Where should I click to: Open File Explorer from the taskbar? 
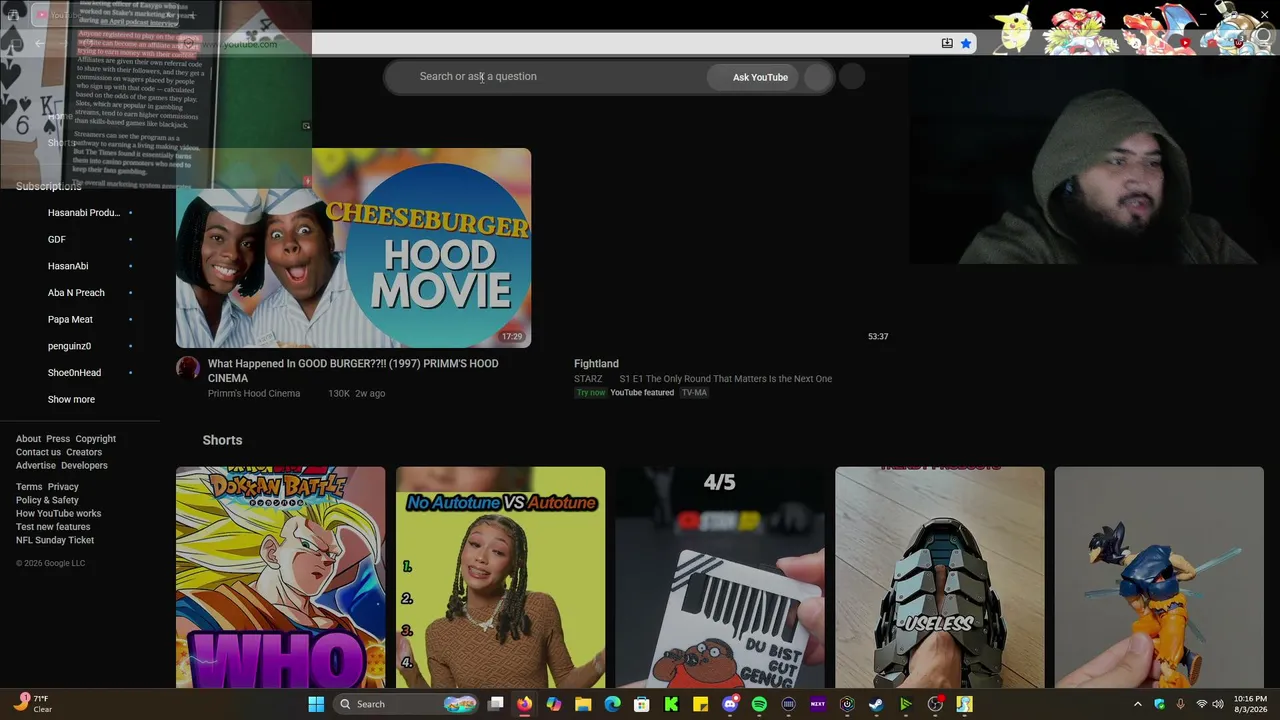(583, 704)
